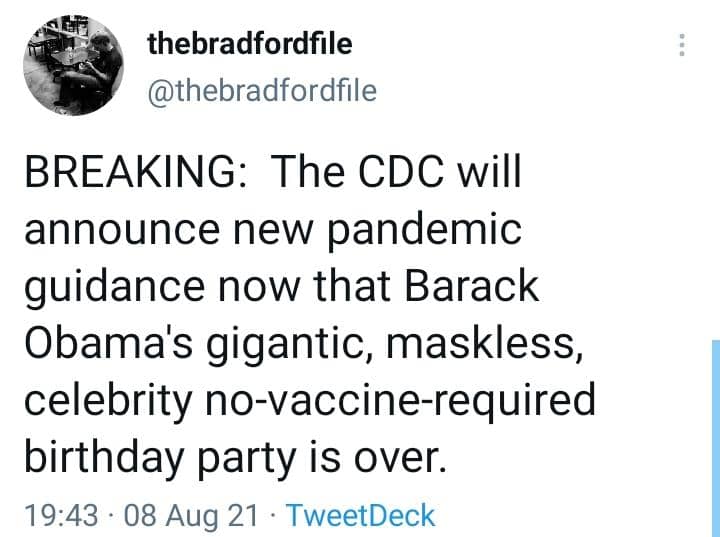Click the 'announce new pandemic' line

(x=272, y=230)
